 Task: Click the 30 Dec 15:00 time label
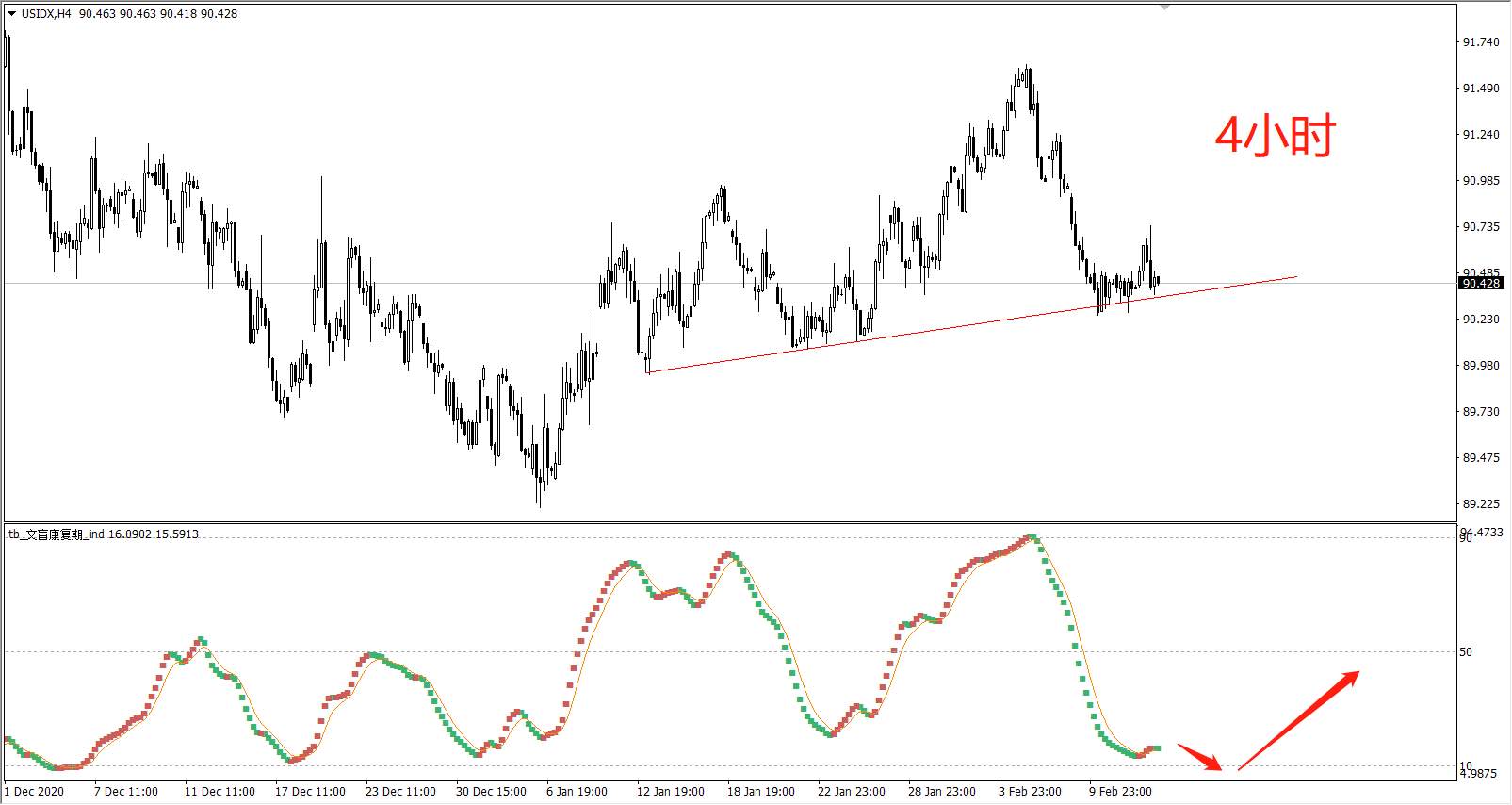click(491, 792)
